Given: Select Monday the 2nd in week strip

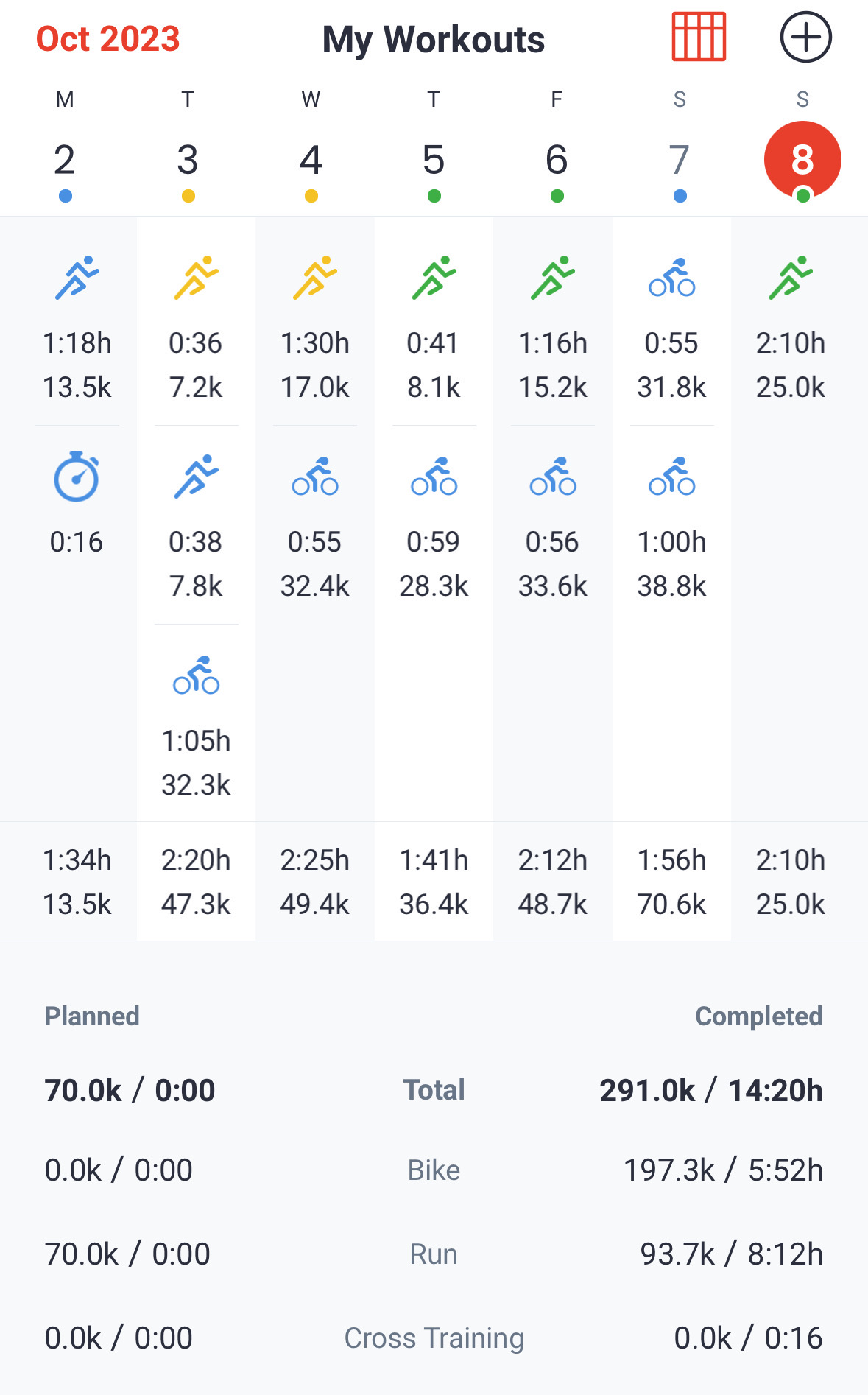Looking at the screenshot, I should (x=65, y=161).
